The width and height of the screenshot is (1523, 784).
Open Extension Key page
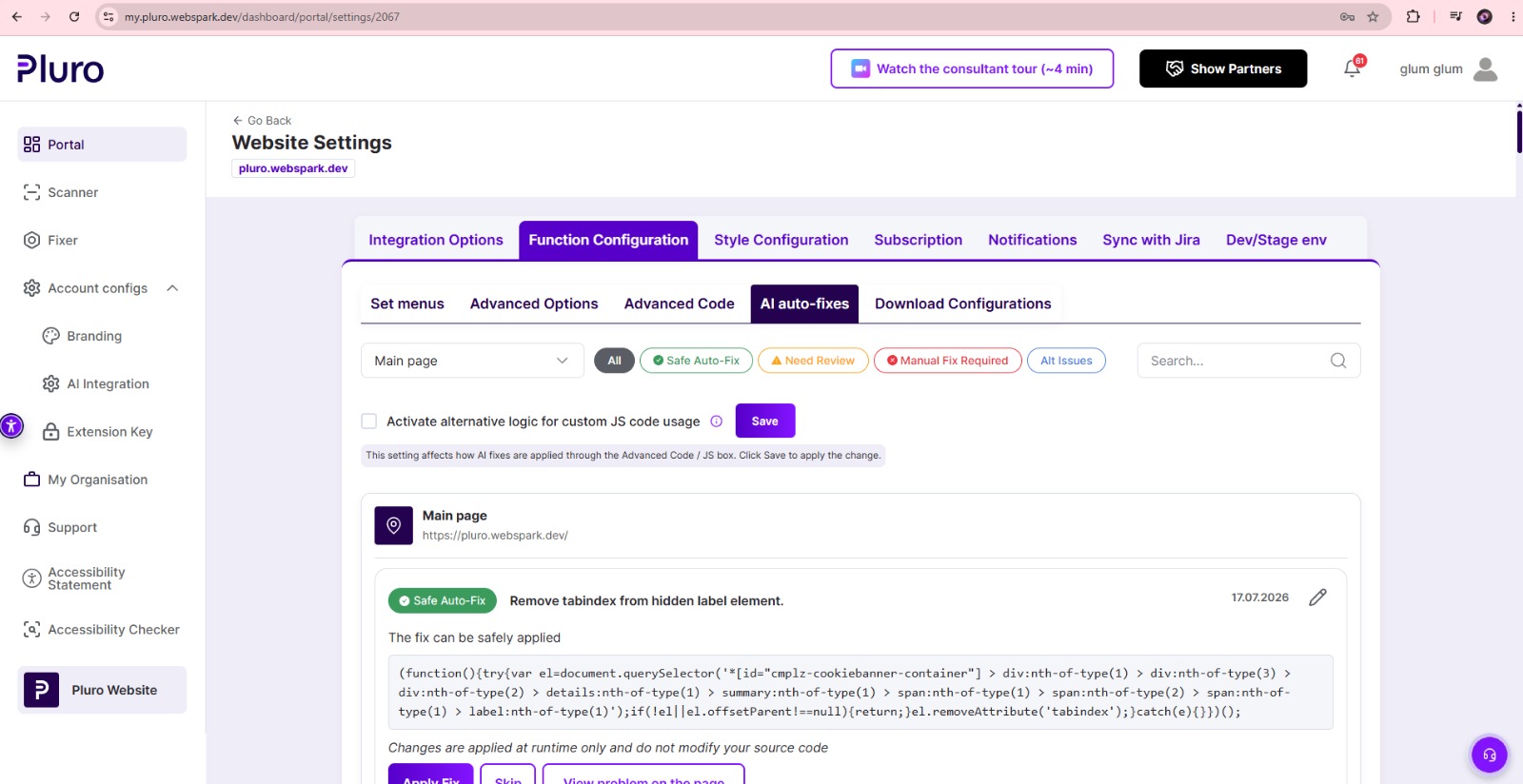click(x=111, y=432)
